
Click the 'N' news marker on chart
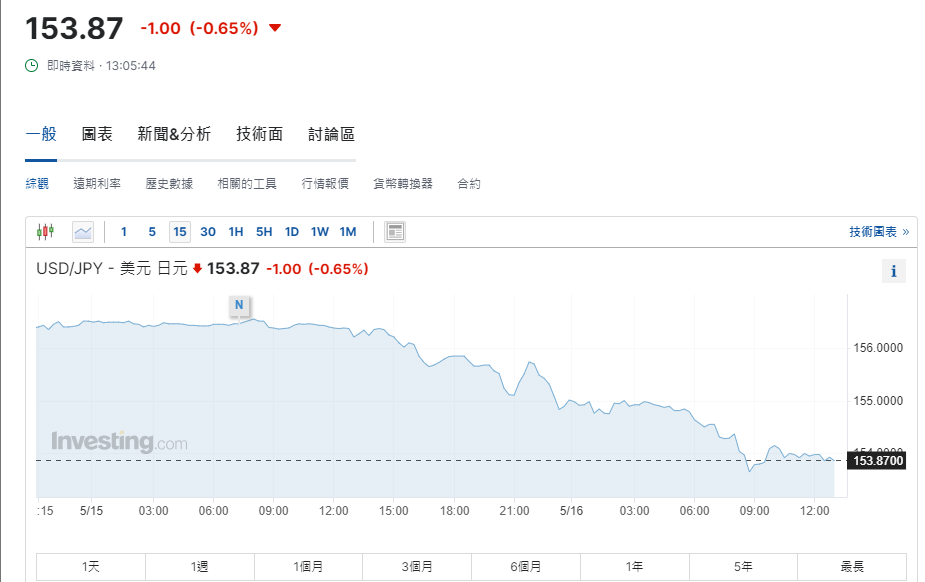coord(239,304)
